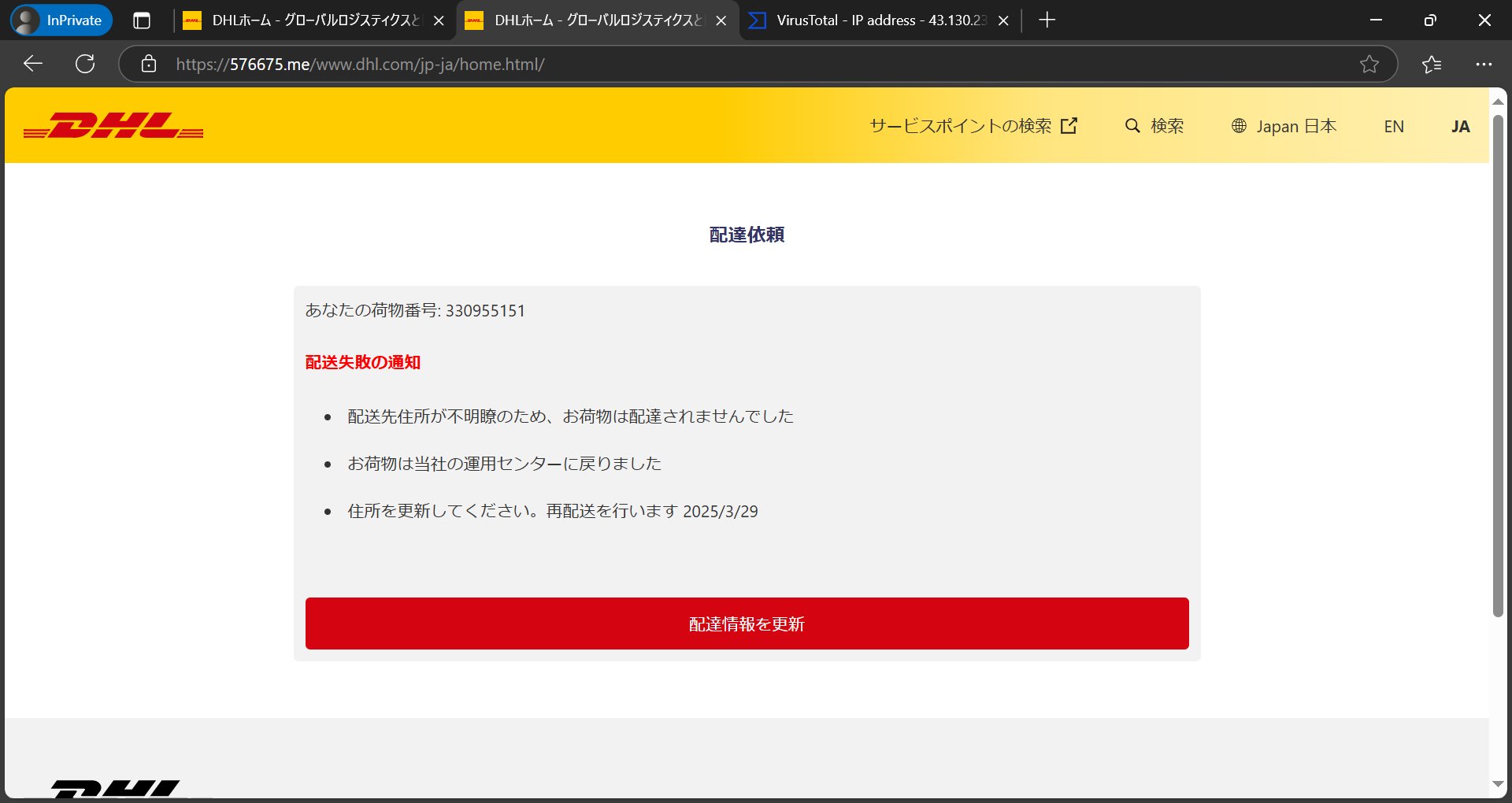The image size is (1512, 803).
Task: Click the tracking number 330955151 text
Action: [485, 311]
